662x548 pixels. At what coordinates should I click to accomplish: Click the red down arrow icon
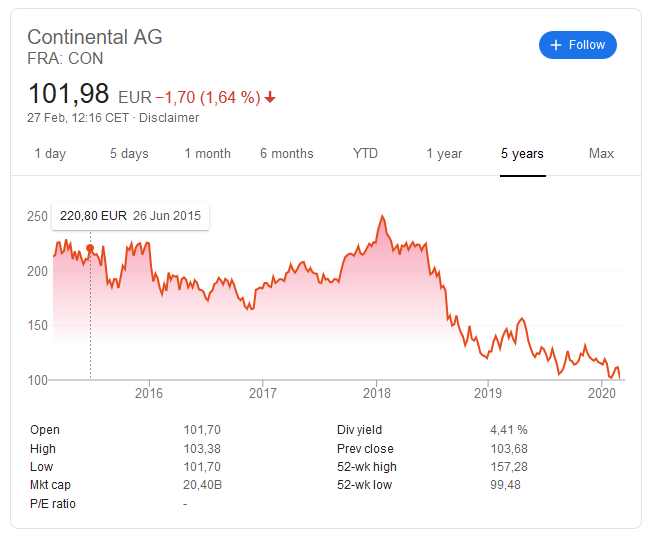(x=270, y=98)
